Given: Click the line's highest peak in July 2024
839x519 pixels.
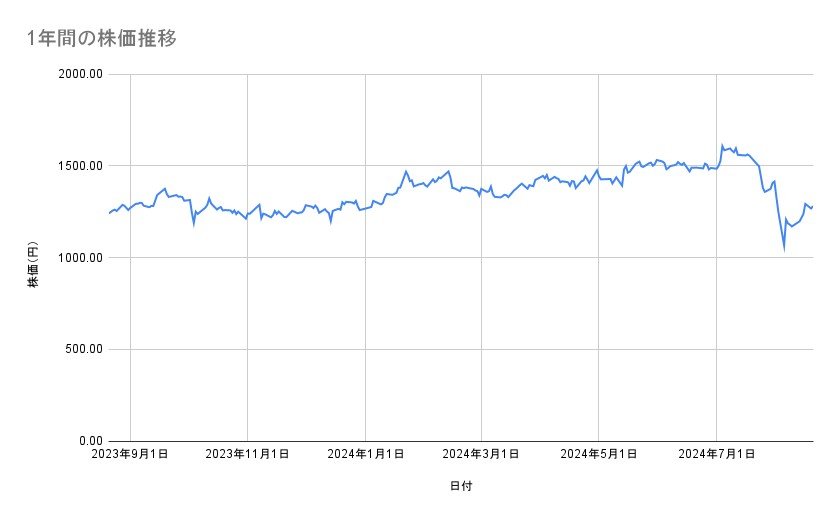Looking at the screenshot, I should [722, 145].
